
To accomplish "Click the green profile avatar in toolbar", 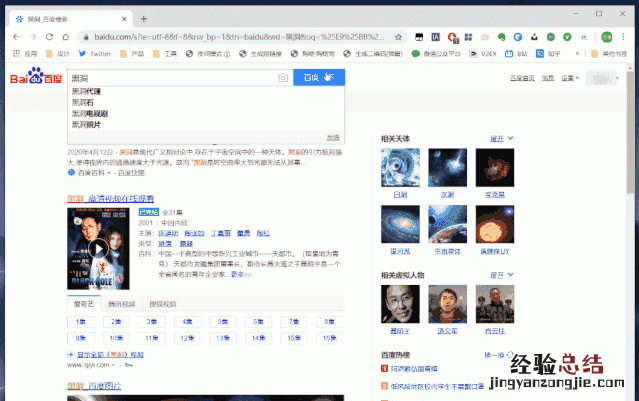I will [607, 37].
